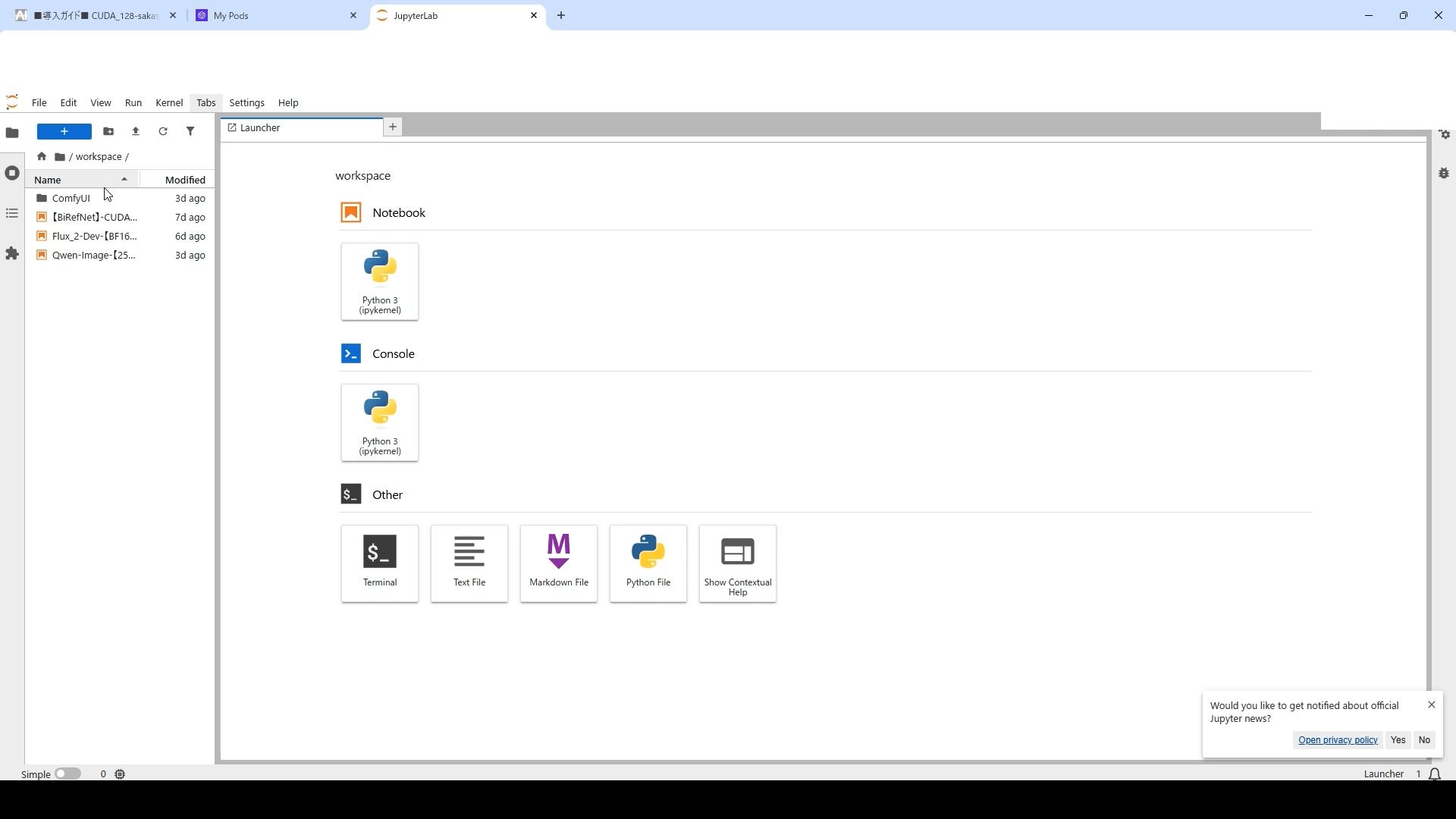The image size is (1456, 819).
Task: Click Yes on Jupyter news notification
Action: point(1398,740)
